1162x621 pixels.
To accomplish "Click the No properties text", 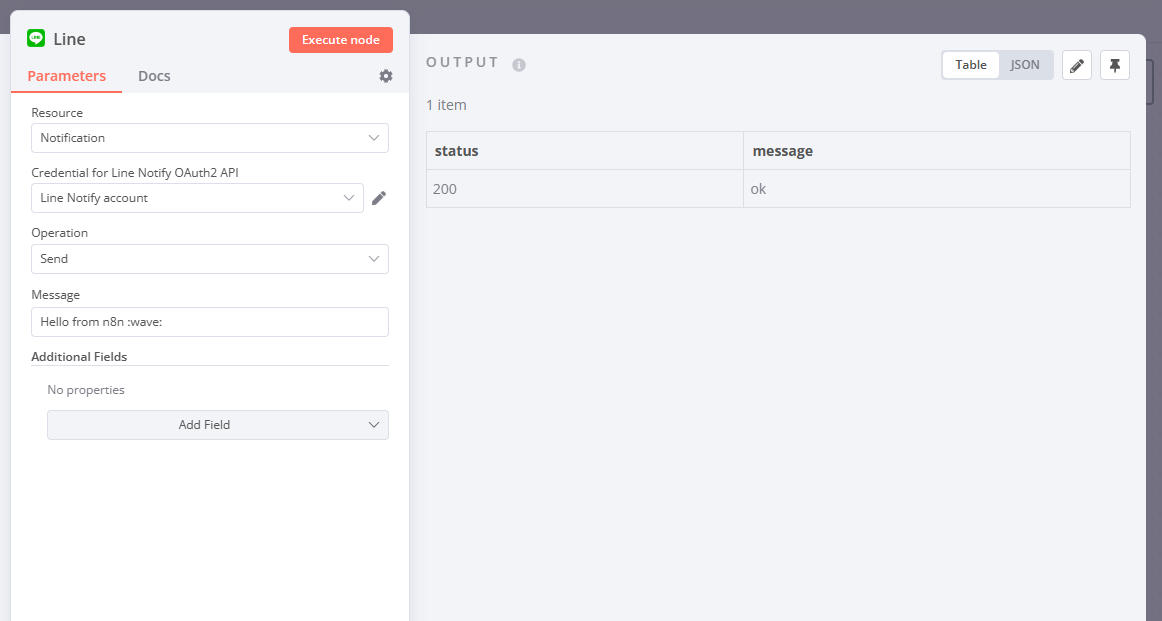I will (86, 390).
